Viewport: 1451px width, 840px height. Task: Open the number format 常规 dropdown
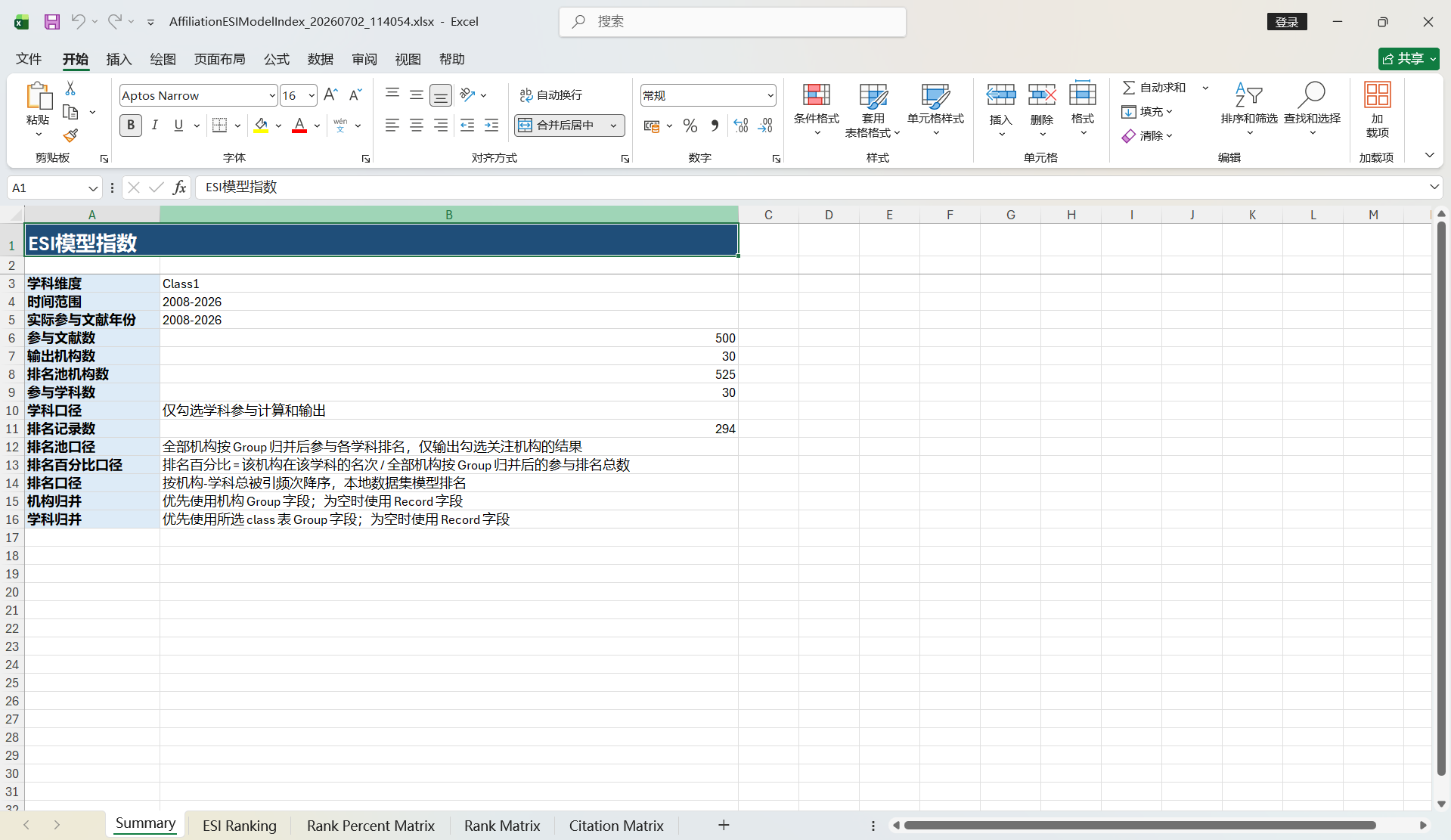coord(770,95)
